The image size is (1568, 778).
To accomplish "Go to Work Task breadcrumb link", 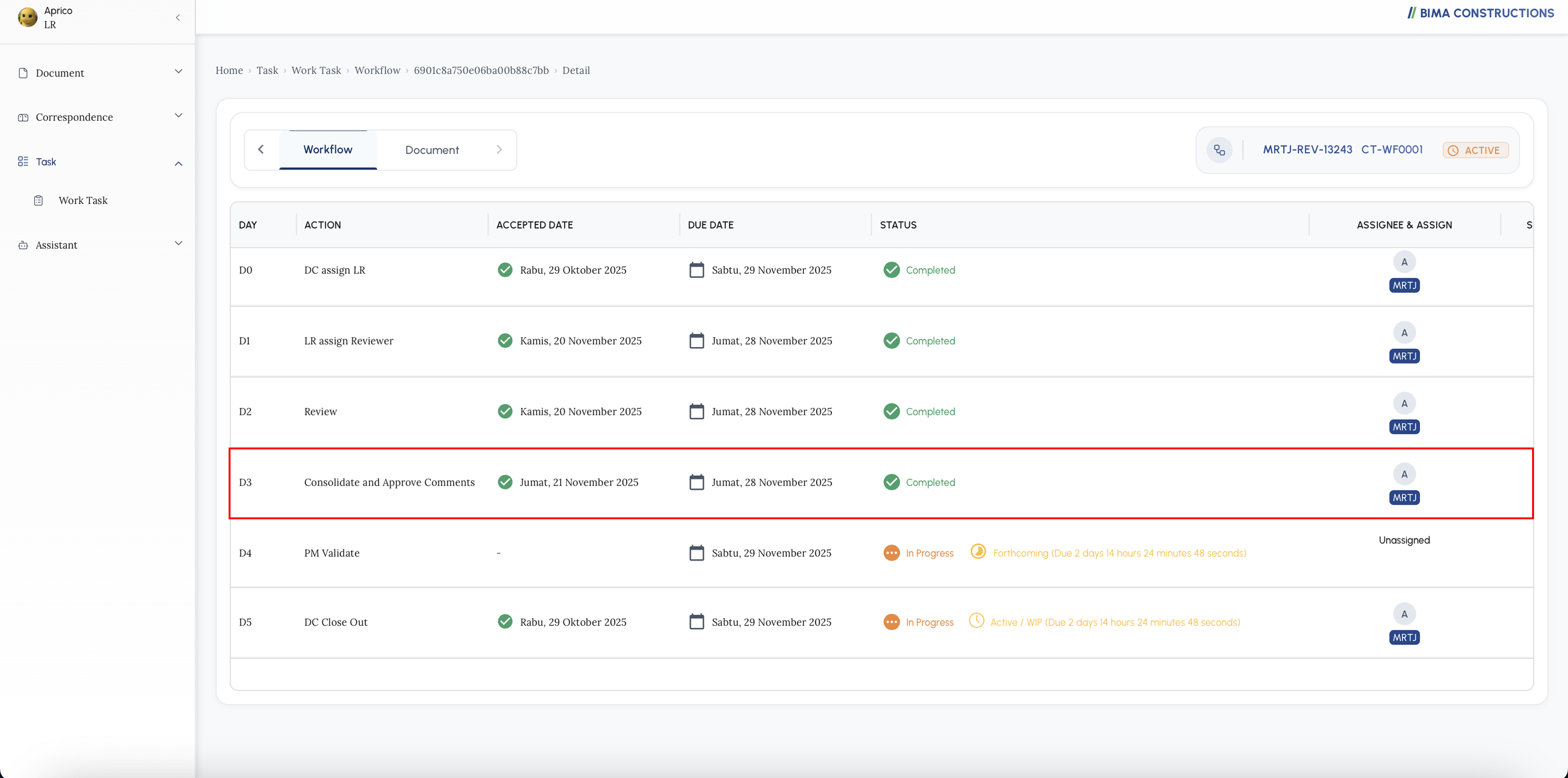I will click(316, 70).
